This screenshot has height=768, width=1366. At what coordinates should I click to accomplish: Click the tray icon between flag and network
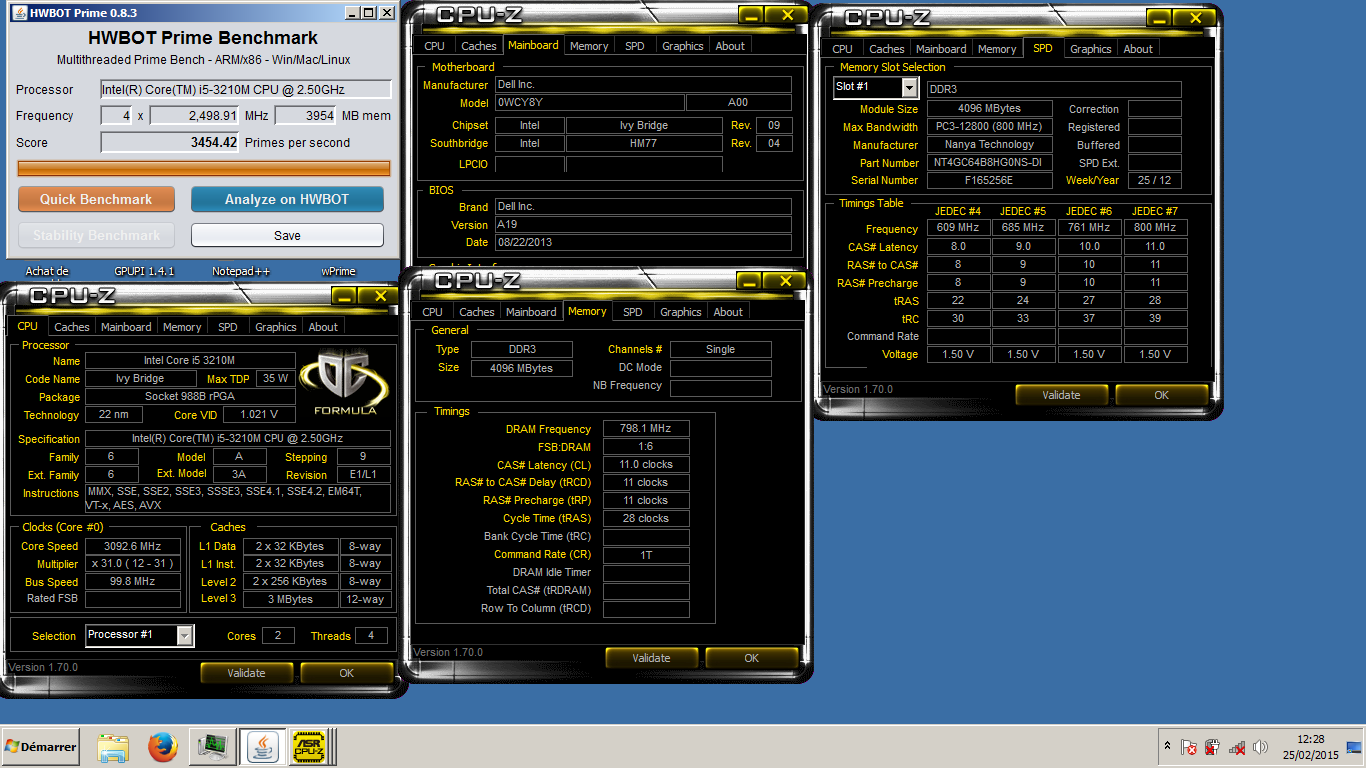pos(1212,747)
